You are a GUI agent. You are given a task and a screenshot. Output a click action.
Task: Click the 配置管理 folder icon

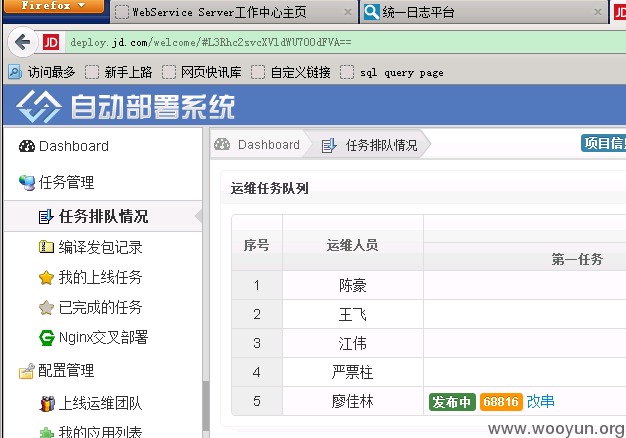point(27,371)
